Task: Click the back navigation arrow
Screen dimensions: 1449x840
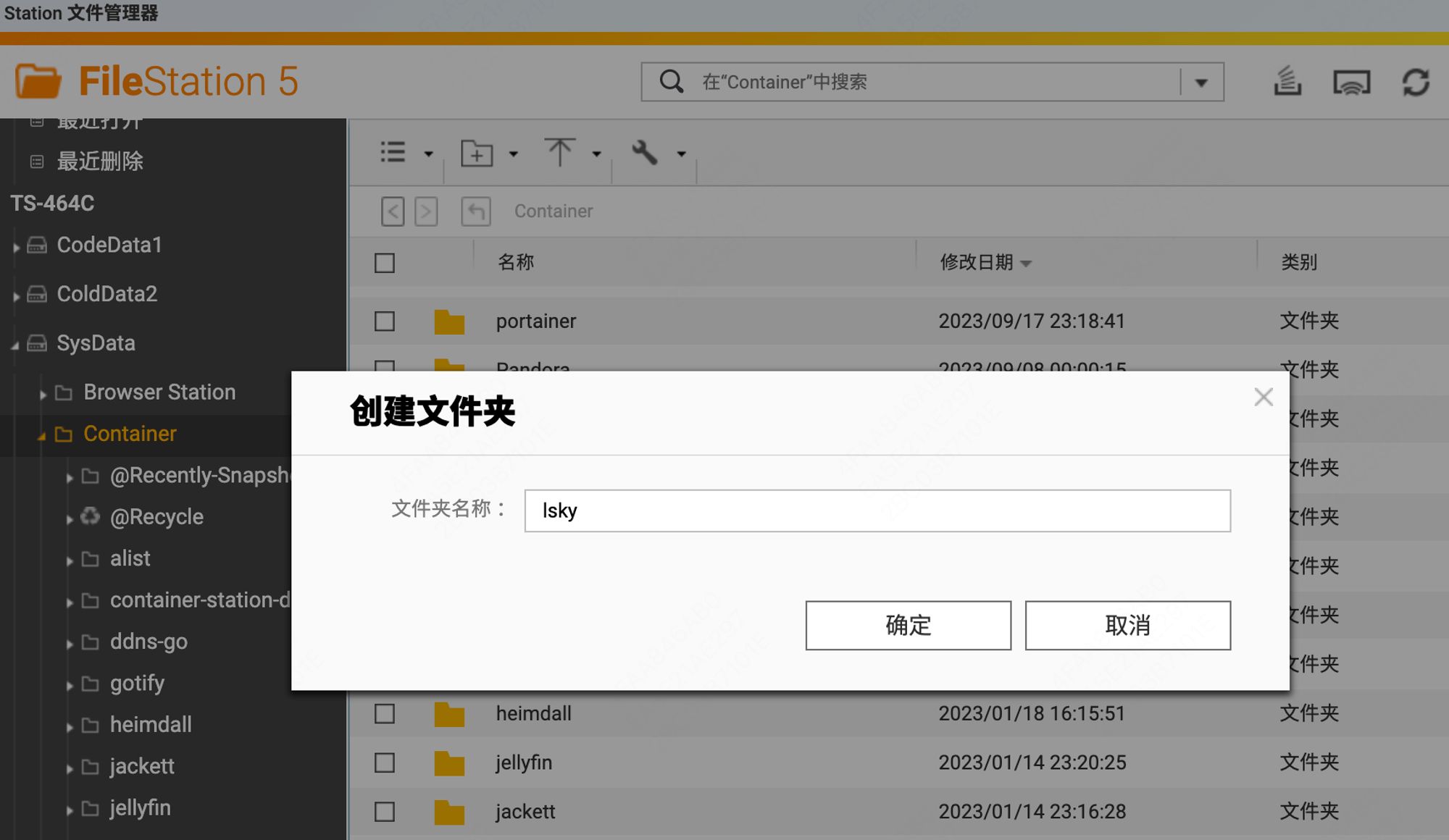Action: click(x=393, y=211)
